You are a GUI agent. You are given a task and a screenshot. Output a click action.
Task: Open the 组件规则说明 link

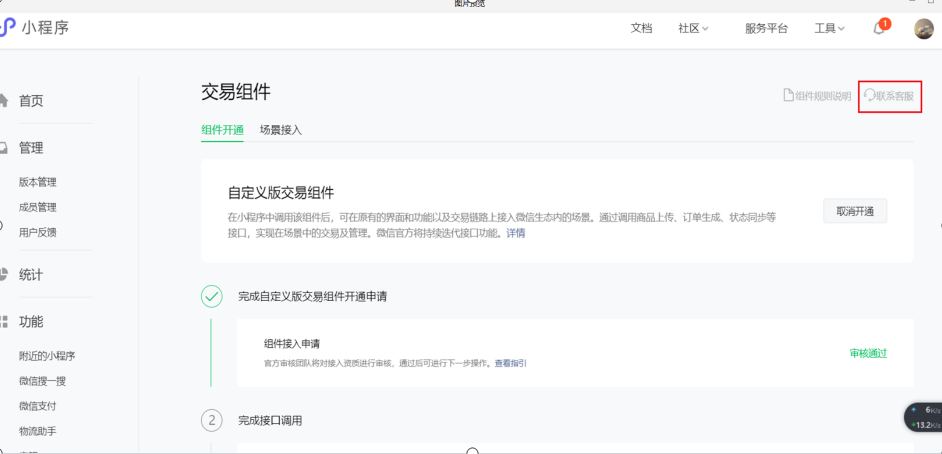pyautogui.click(x=823, y=95)
